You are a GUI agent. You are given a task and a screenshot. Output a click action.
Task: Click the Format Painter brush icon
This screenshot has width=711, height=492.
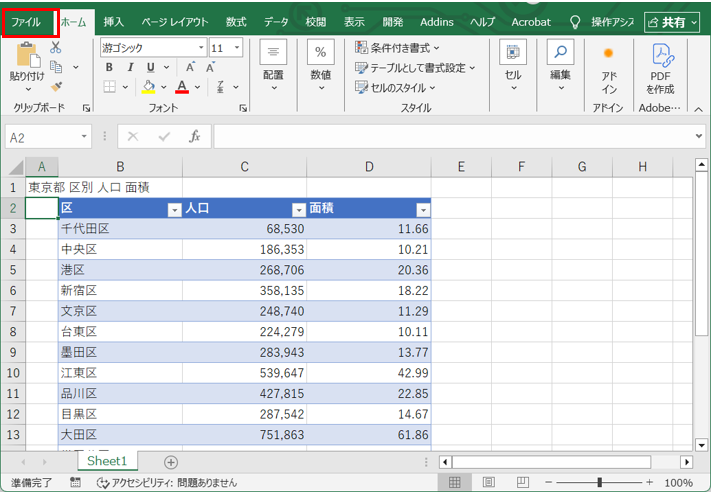point(56,86)
